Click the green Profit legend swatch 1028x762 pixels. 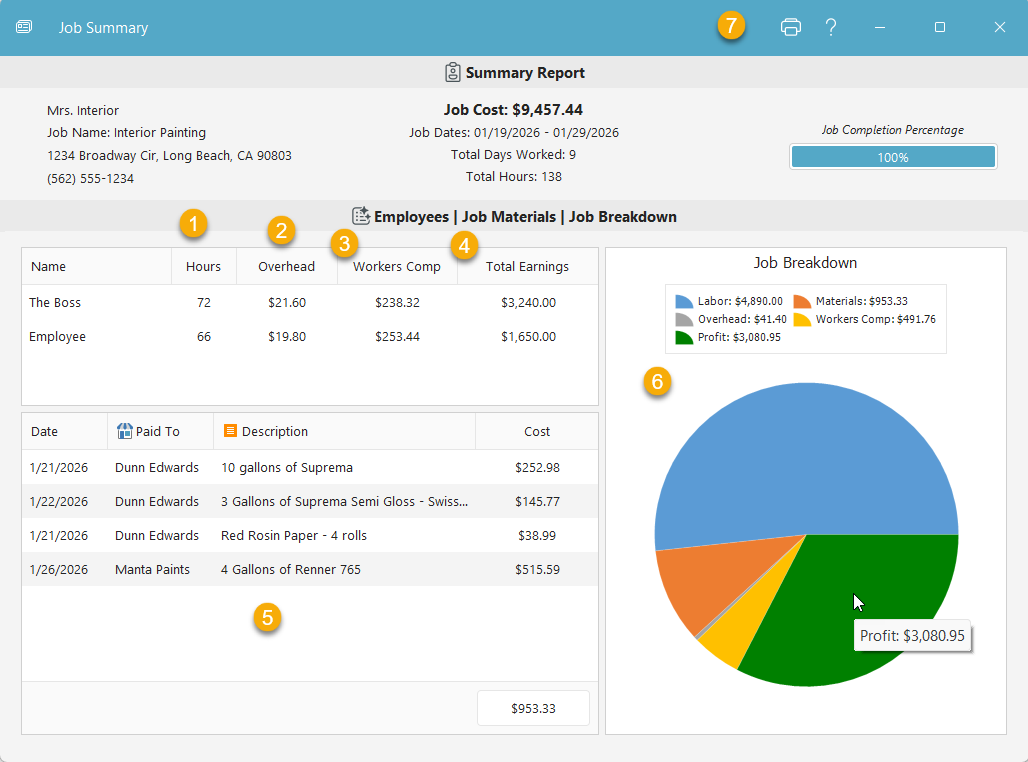point(684,337)
